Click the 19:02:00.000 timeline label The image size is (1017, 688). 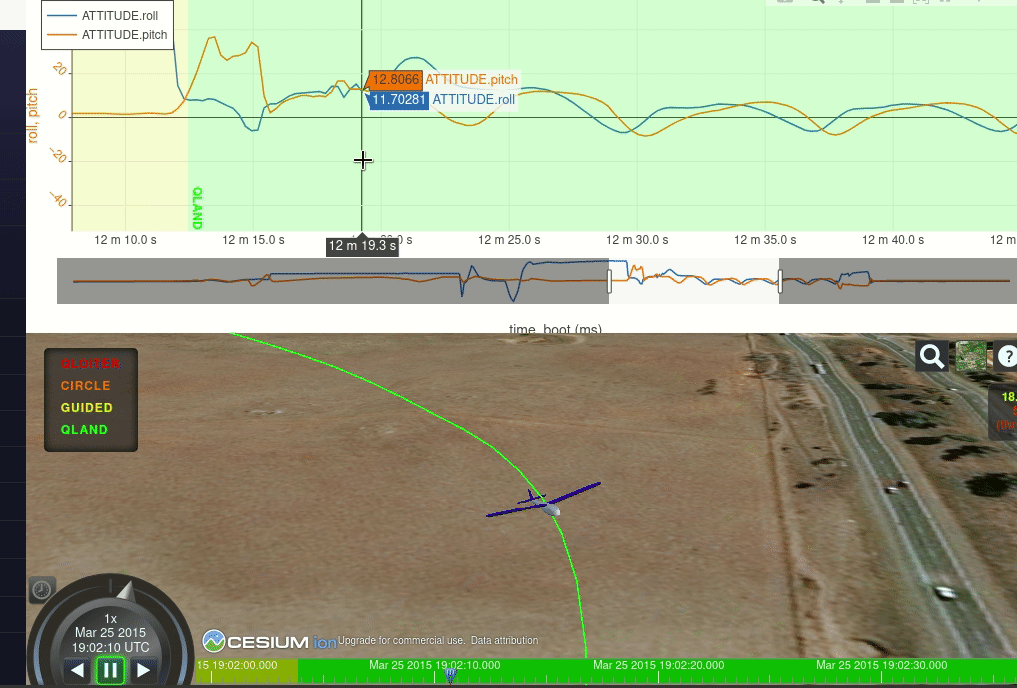[x=237, y=665]
